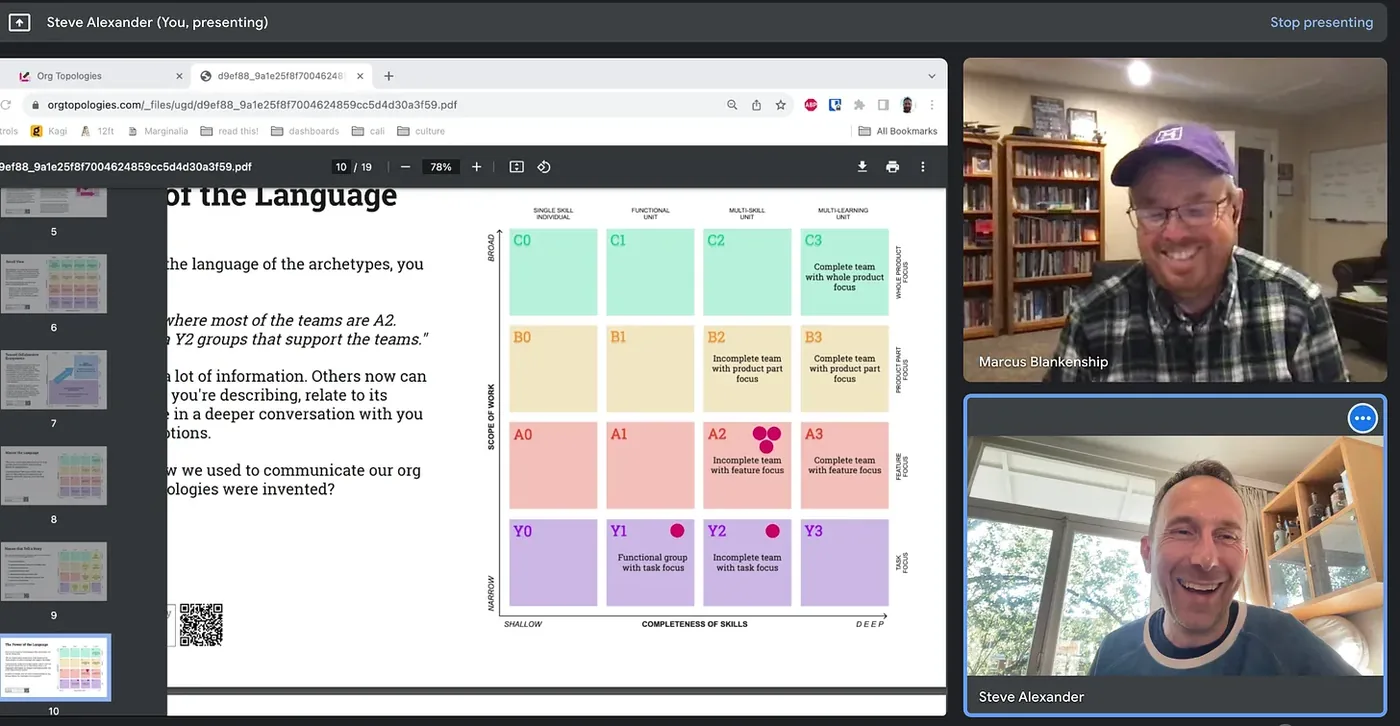Viewport: 1400px width, 726px height.
Task: Select page 5 thumbnail in the sidebar
Action: pyautogui.click(x=54, y=203)
